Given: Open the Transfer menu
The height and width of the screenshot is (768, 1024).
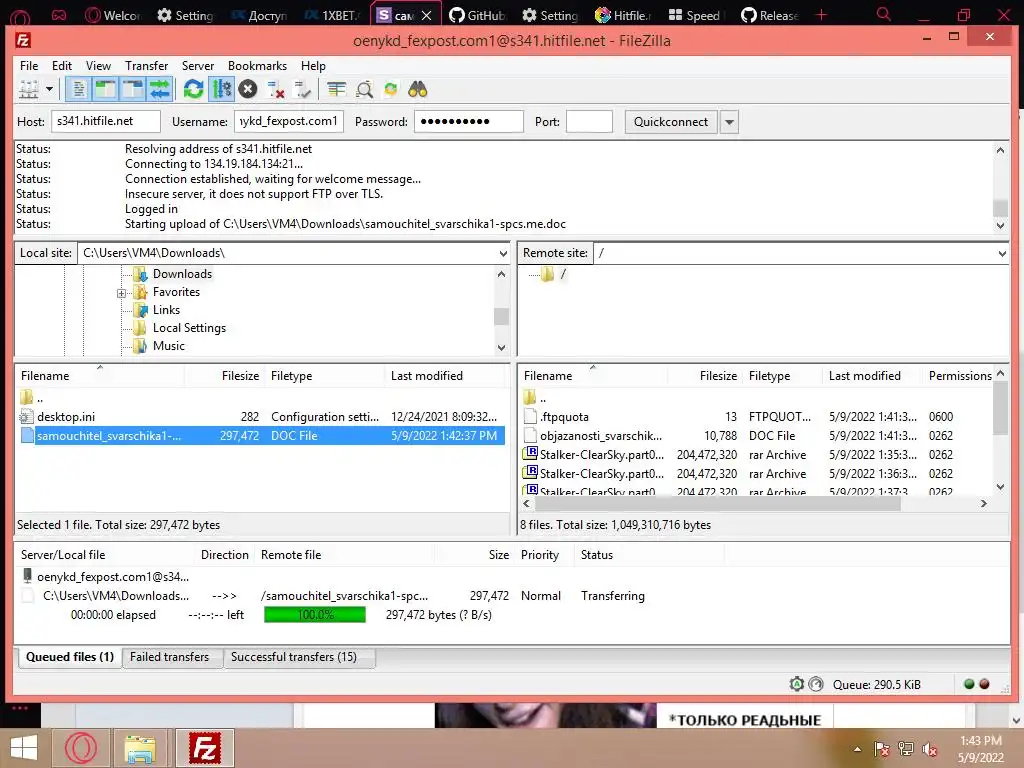Looking at the screenshot, I should (x=146, y=65).
